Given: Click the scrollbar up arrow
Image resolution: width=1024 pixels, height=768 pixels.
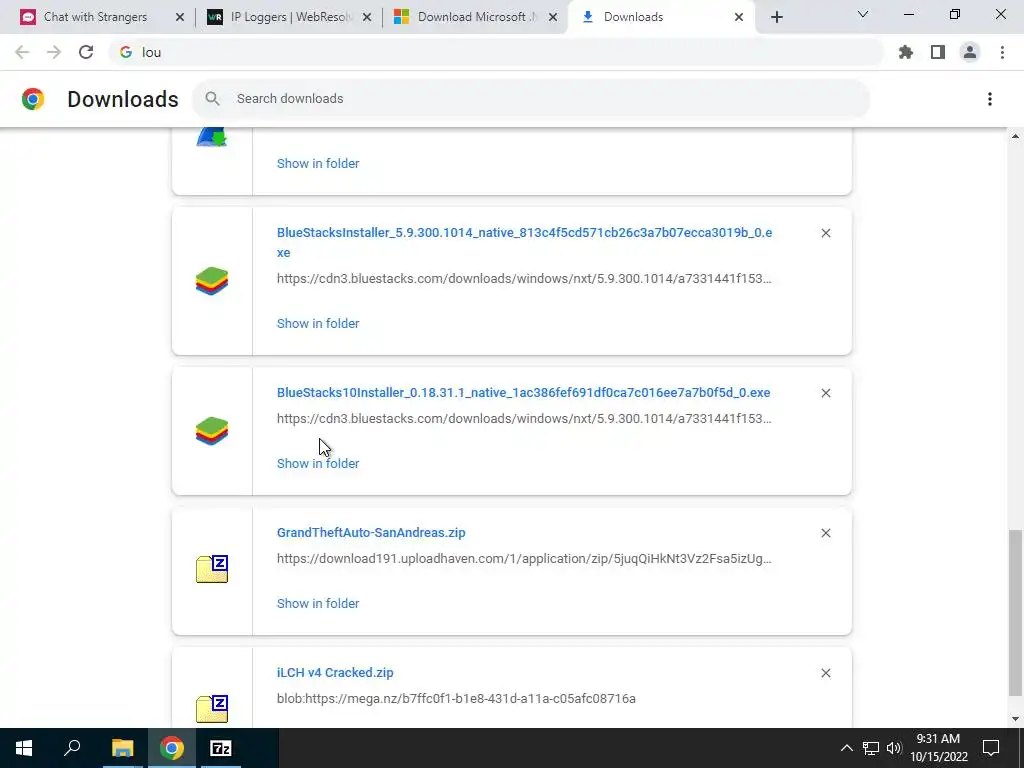Looking at the screenshot, I should click(1015, 136).
